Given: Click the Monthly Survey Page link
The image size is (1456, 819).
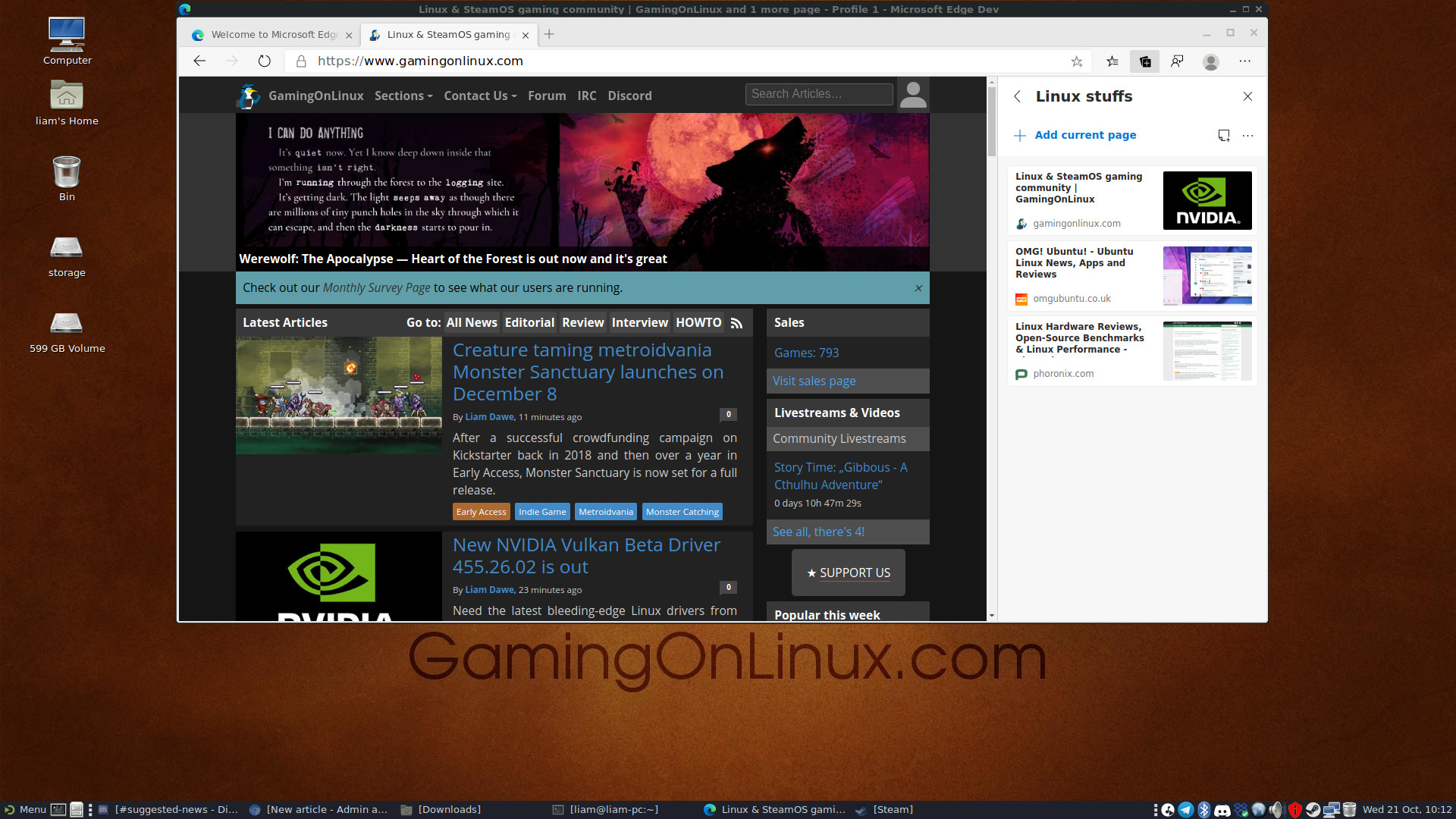Looking at the screenshot, I should tap(376, 287).
